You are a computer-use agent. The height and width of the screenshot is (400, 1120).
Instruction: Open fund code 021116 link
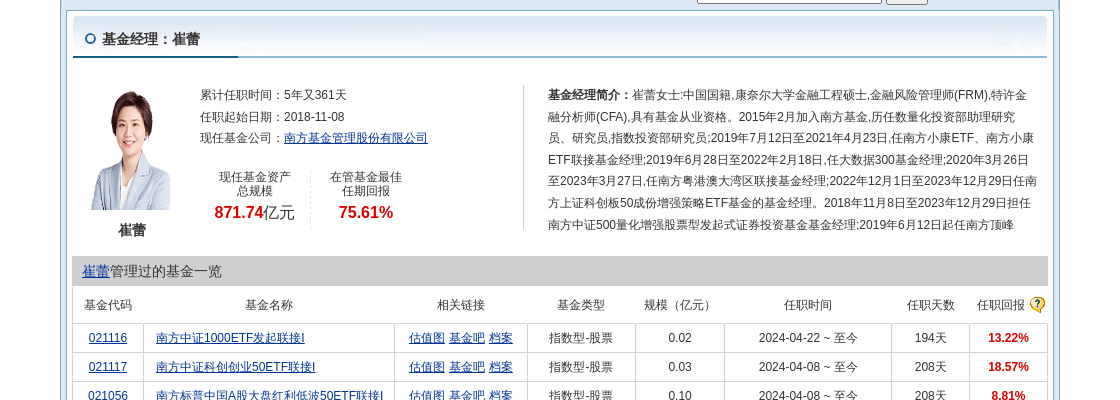click(108, 338)
